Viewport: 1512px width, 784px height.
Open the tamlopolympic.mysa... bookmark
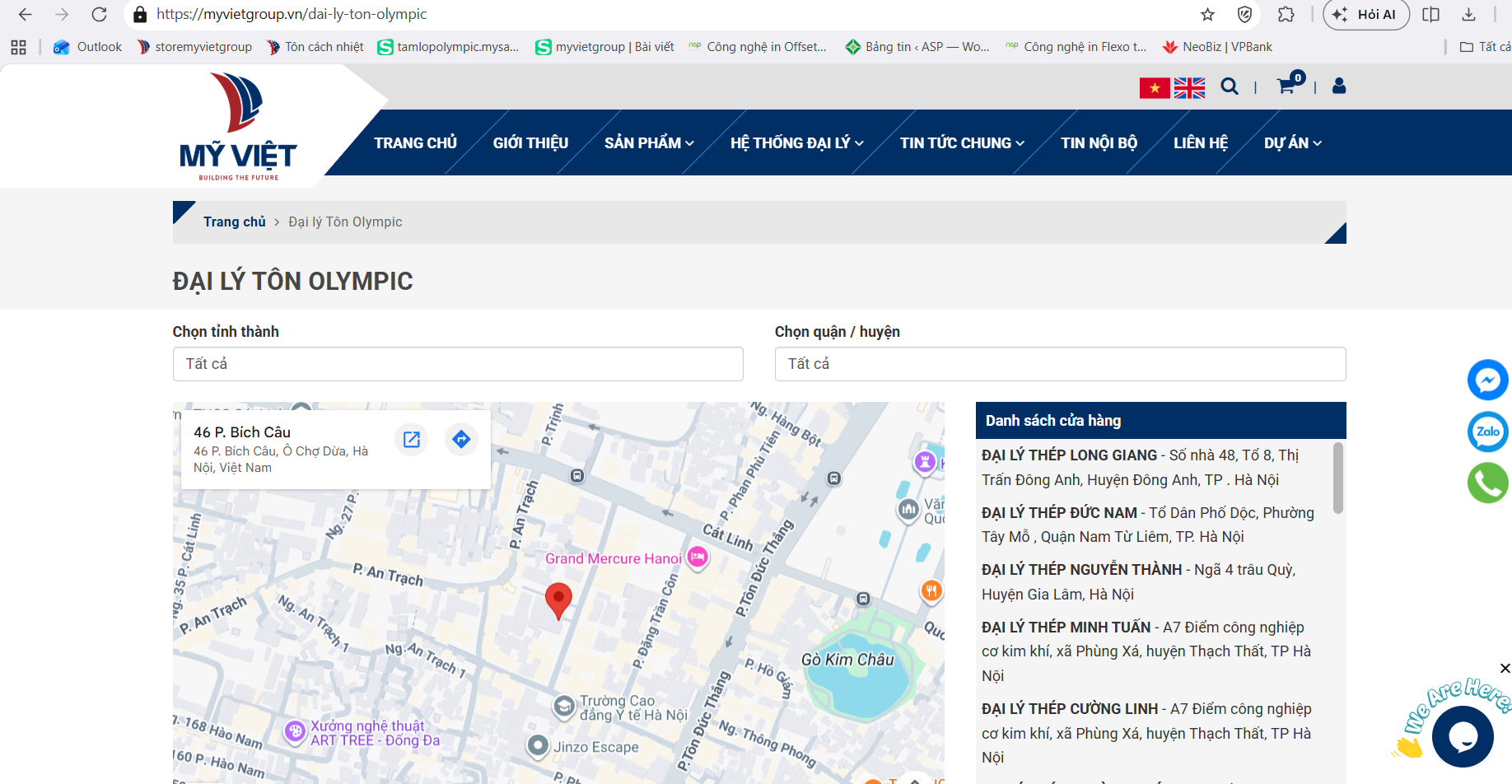point(449,47)
